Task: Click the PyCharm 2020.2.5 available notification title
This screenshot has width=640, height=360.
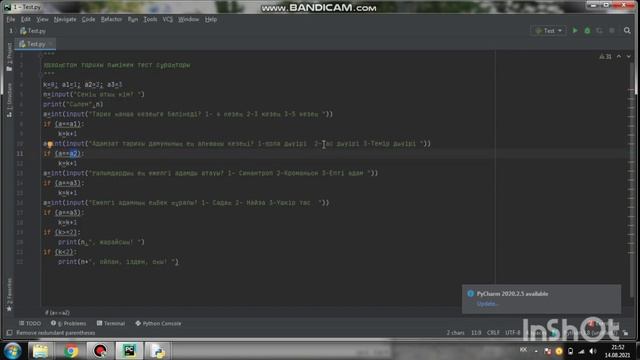Action: pos(512,293)
